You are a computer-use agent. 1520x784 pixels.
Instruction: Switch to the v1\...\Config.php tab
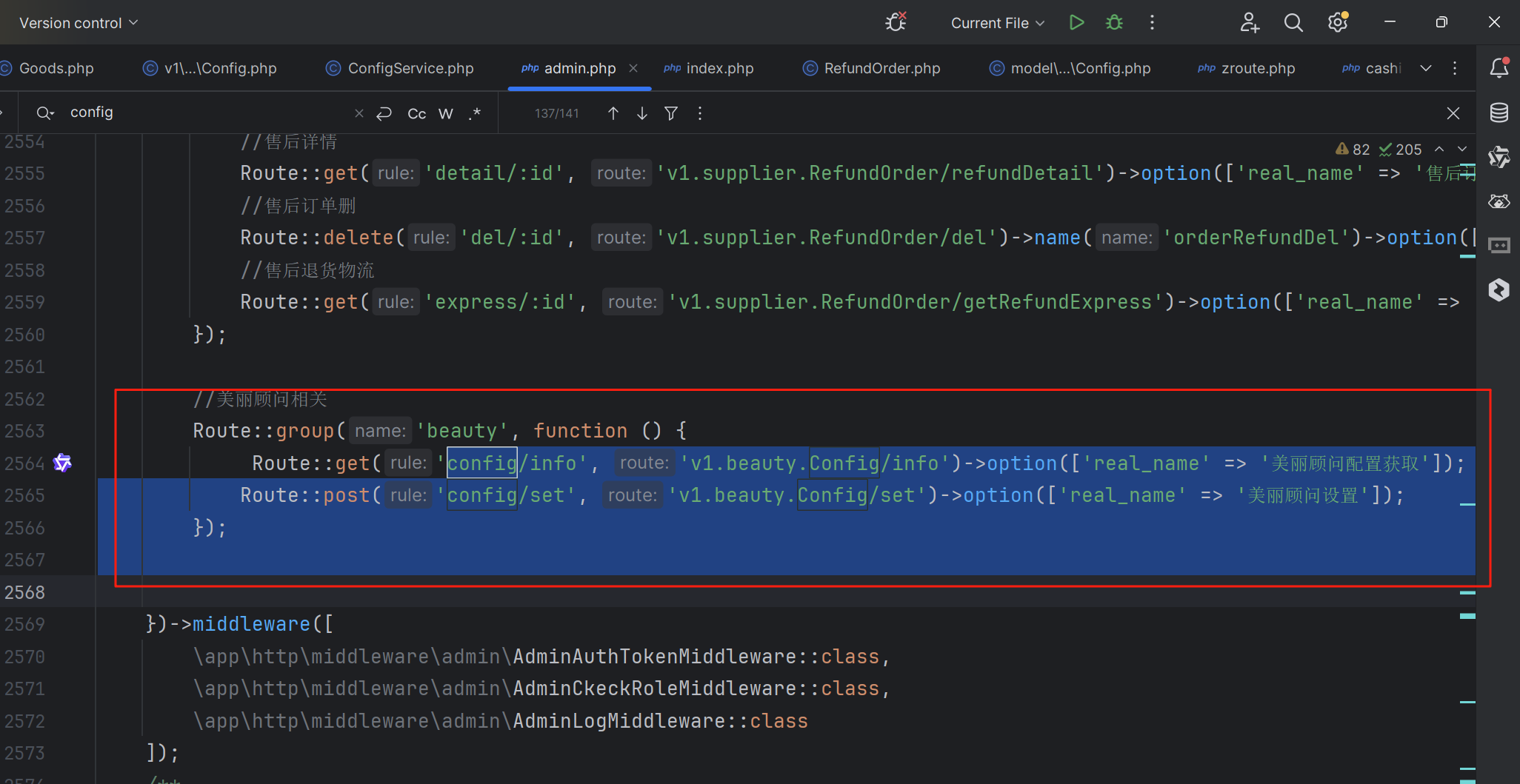point(210,68)
